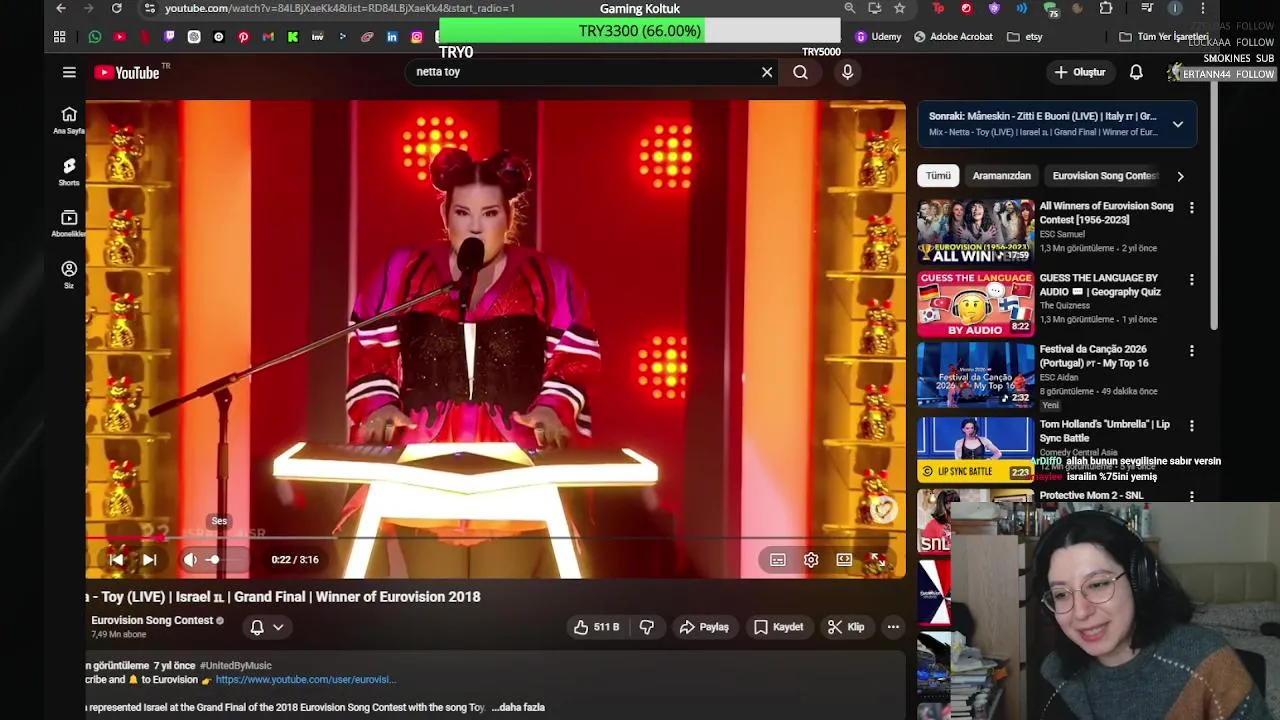Screen dimensions: 1280x720
Task: Skip to the previous video in the player
Action: pos(116,560)
